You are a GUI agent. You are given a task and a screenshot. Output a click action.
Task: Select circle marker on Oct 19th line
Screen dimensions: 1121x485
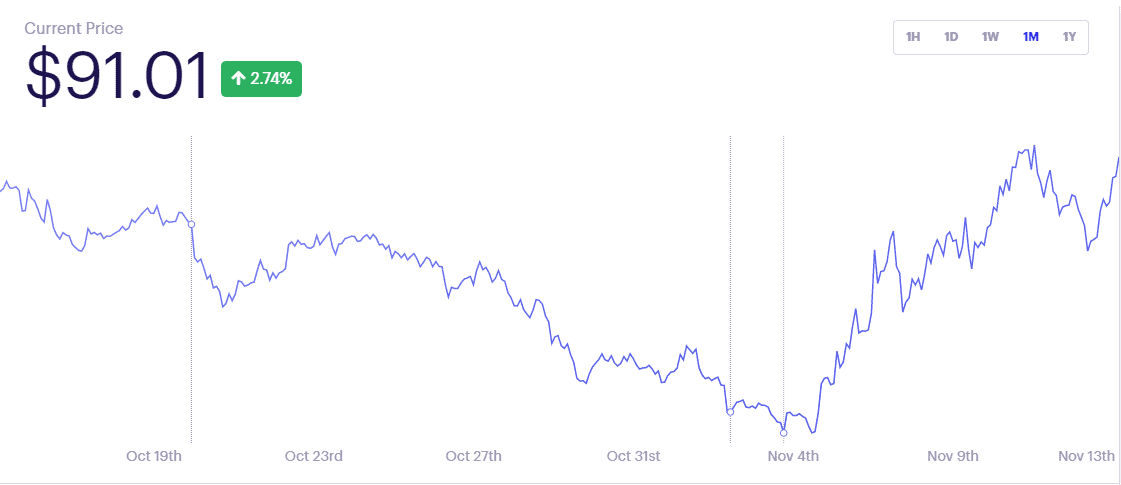point(191,225)
